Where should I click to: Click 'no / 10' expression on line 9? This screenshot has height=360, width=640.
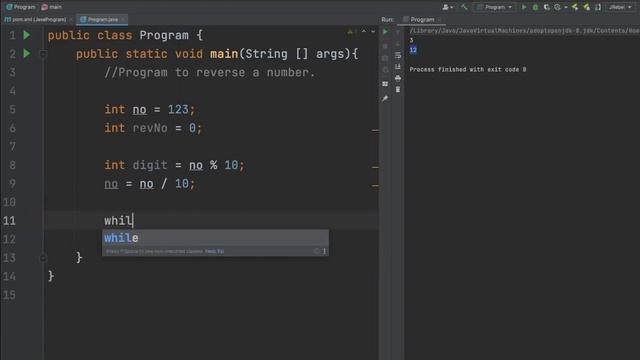click(x=164, y=184)
